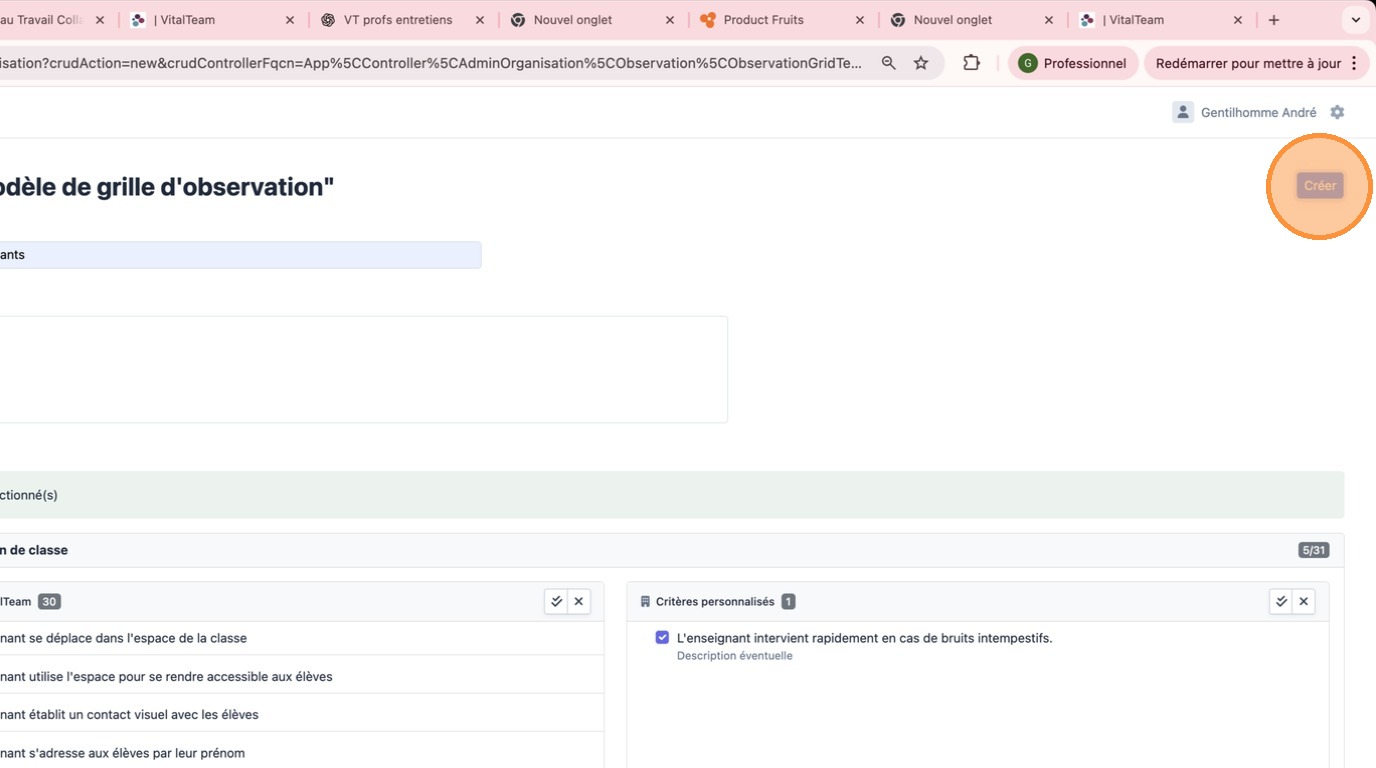
Task: Expand the tab search chevron
Action: (1356, 20)
